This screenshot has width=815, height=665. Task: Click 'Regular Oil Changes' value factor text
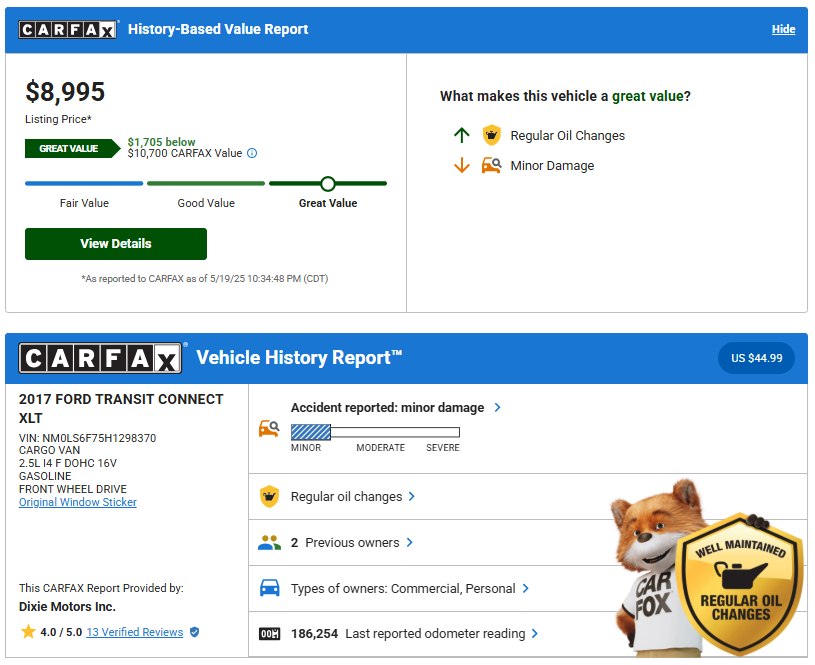(568, 136)
